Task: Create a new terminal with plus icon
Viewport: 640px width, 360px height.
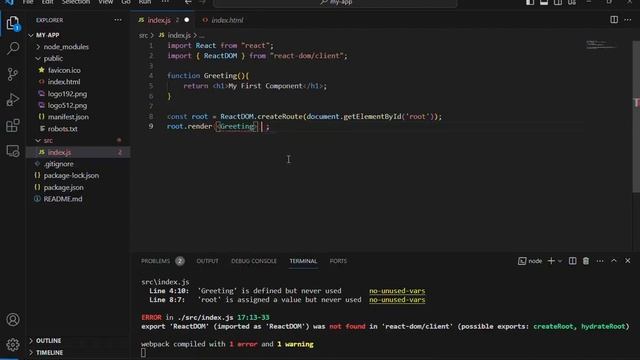Action: [551, 261]
